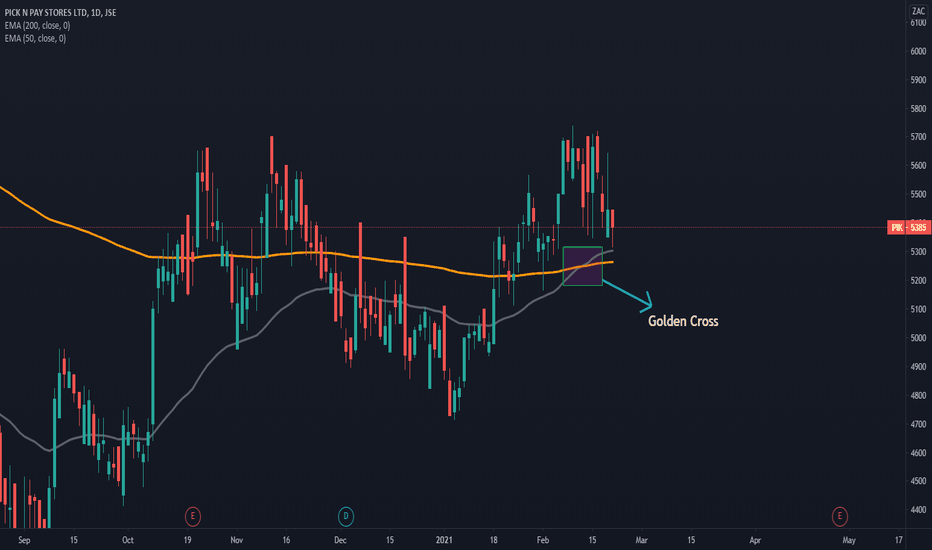Image resolution: width=932 pixels, height=550 pixels.
Task: Click the PIK 5385 current price label
Action: (x=908, y=227)
